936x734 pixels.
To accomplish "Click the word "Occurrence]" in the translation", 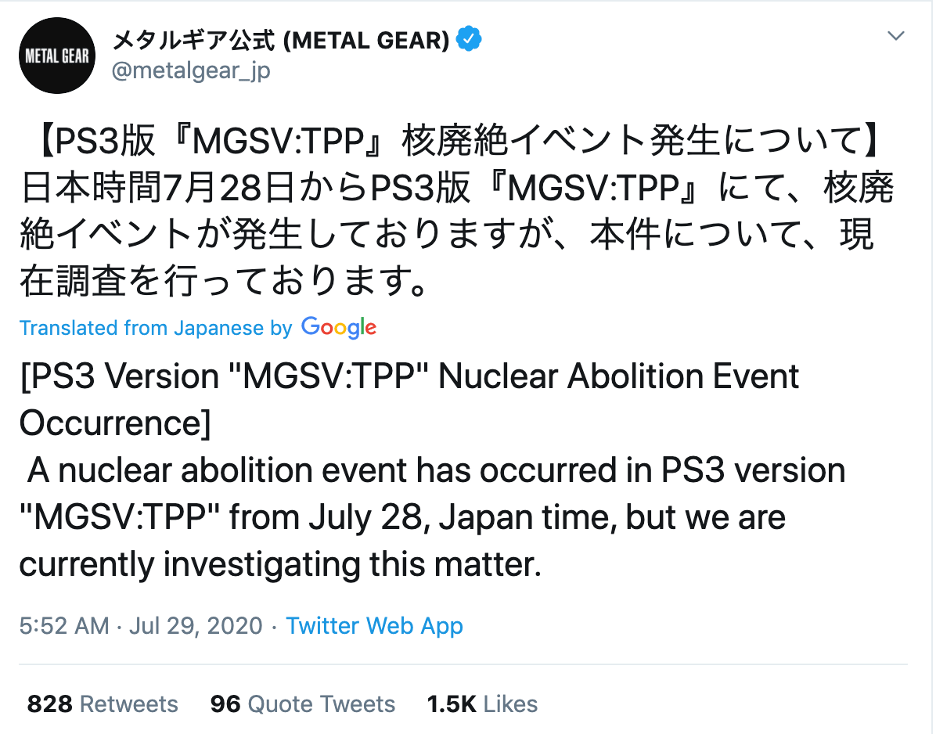I will [x=115, y=422].
